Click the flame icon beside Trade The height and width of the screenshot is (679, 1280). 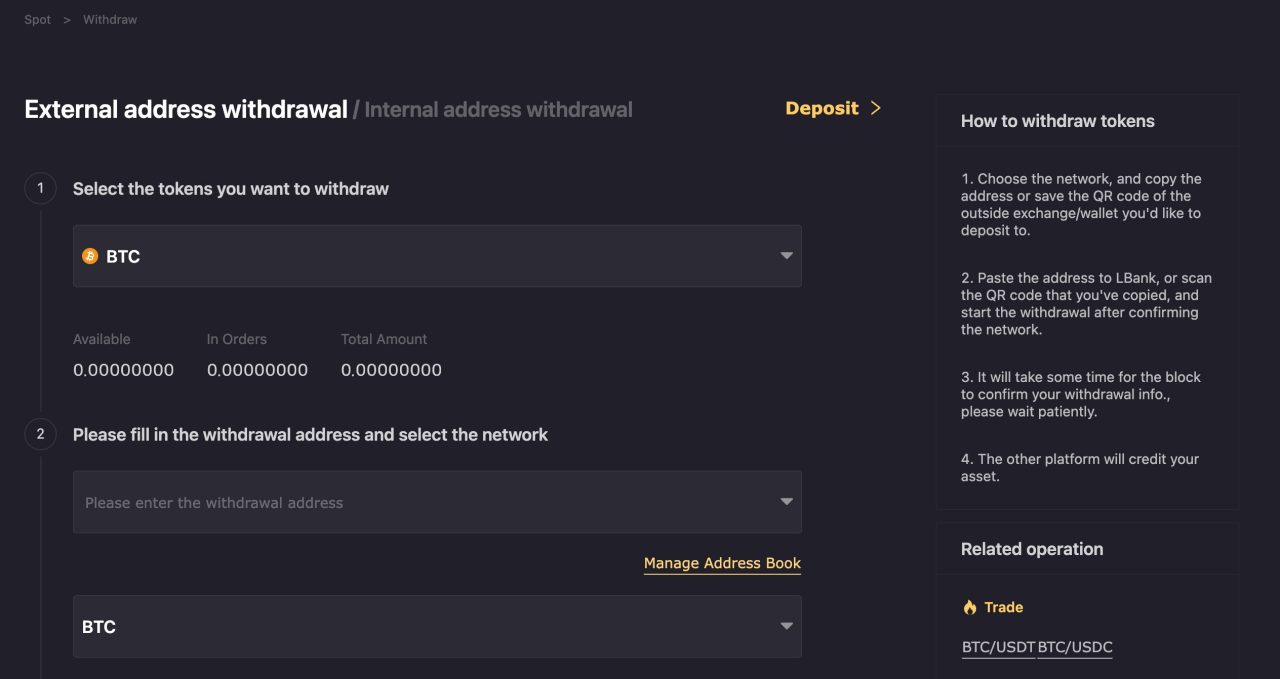(969, 607)
